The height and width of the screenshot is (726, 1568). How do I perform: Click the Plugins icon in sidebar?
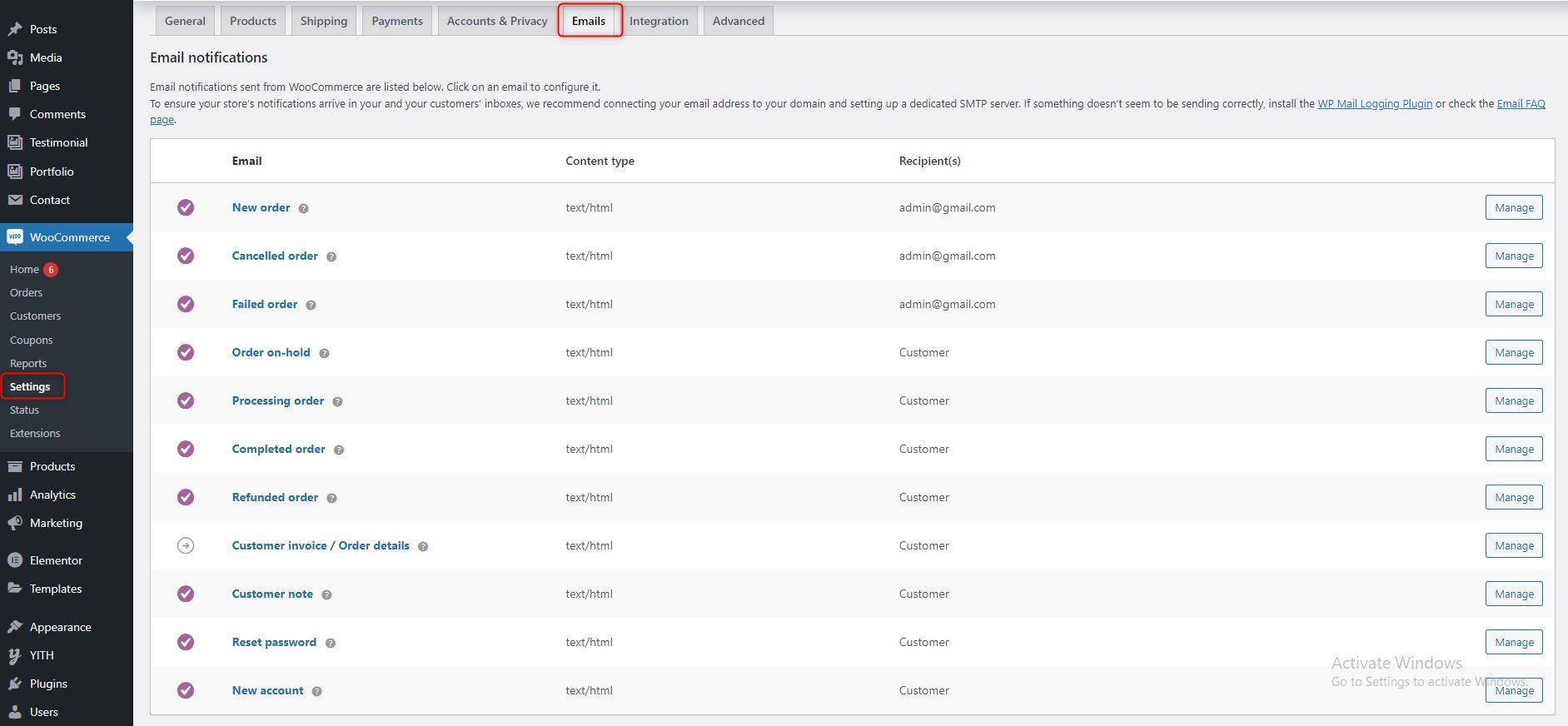(15, 684)
